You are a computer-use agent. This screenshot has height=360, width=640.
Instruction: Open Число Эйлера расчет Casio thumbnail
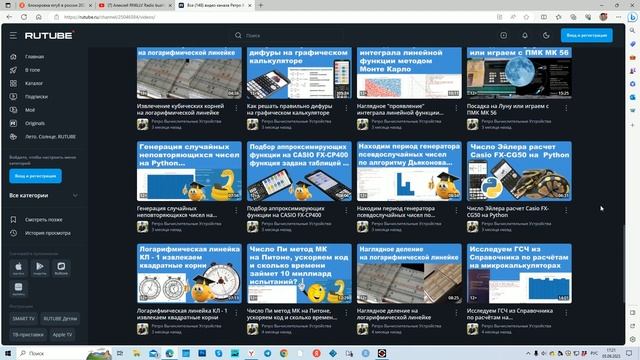click(519, 171)
